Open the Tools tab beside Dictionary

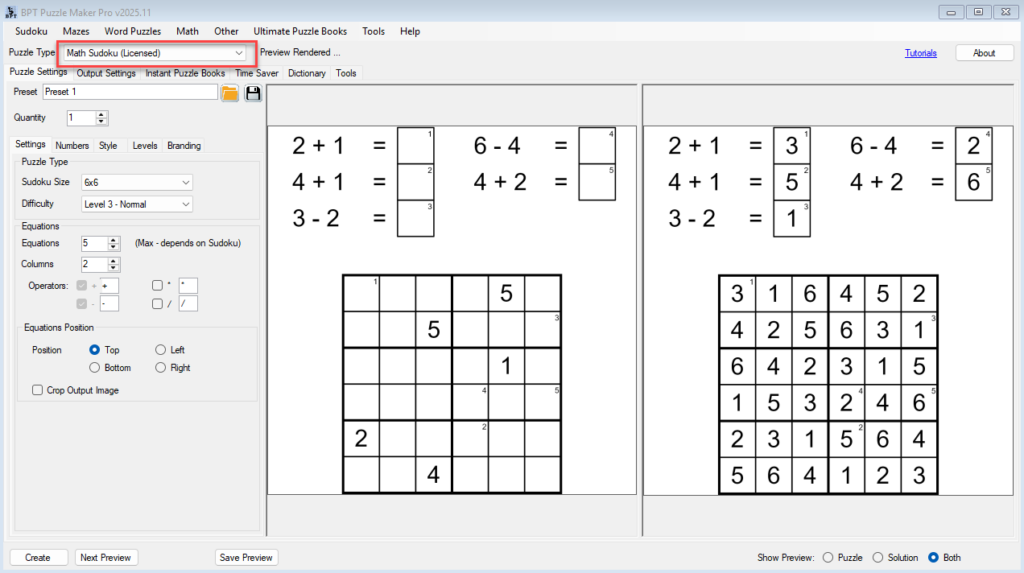pos(346,73)
